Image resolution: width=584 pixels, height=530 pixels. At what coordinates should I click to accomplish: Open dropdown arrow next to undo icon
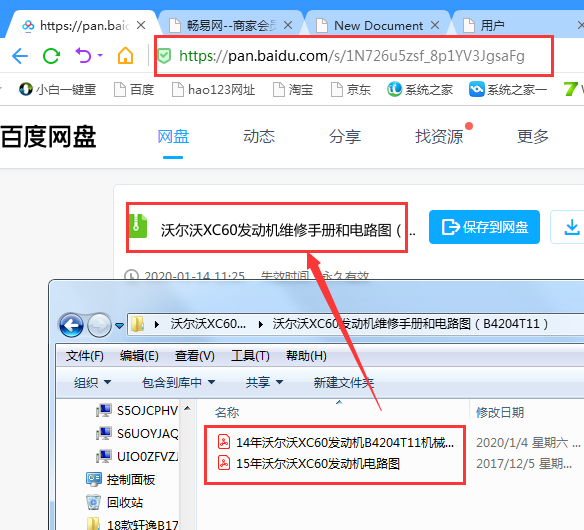[100, 55]
